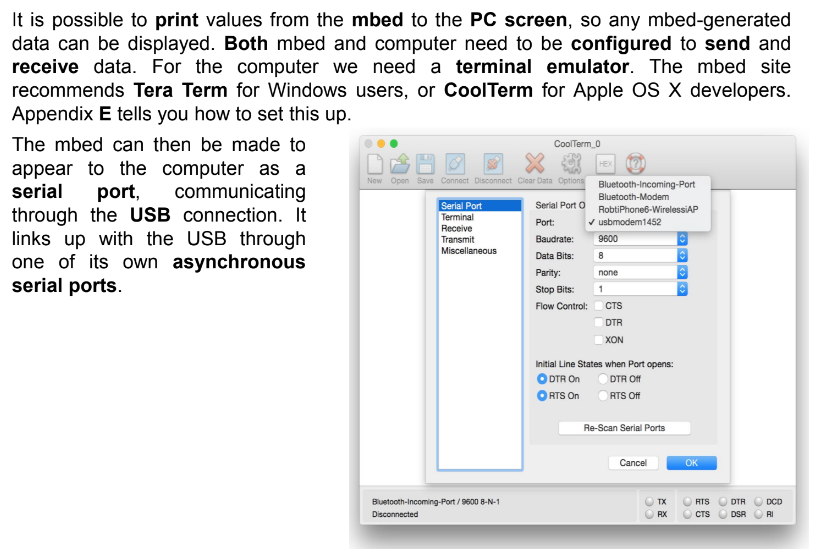Open Options via the gear icon
Viewport: 827px width, 551px height.
click(571, 164)
